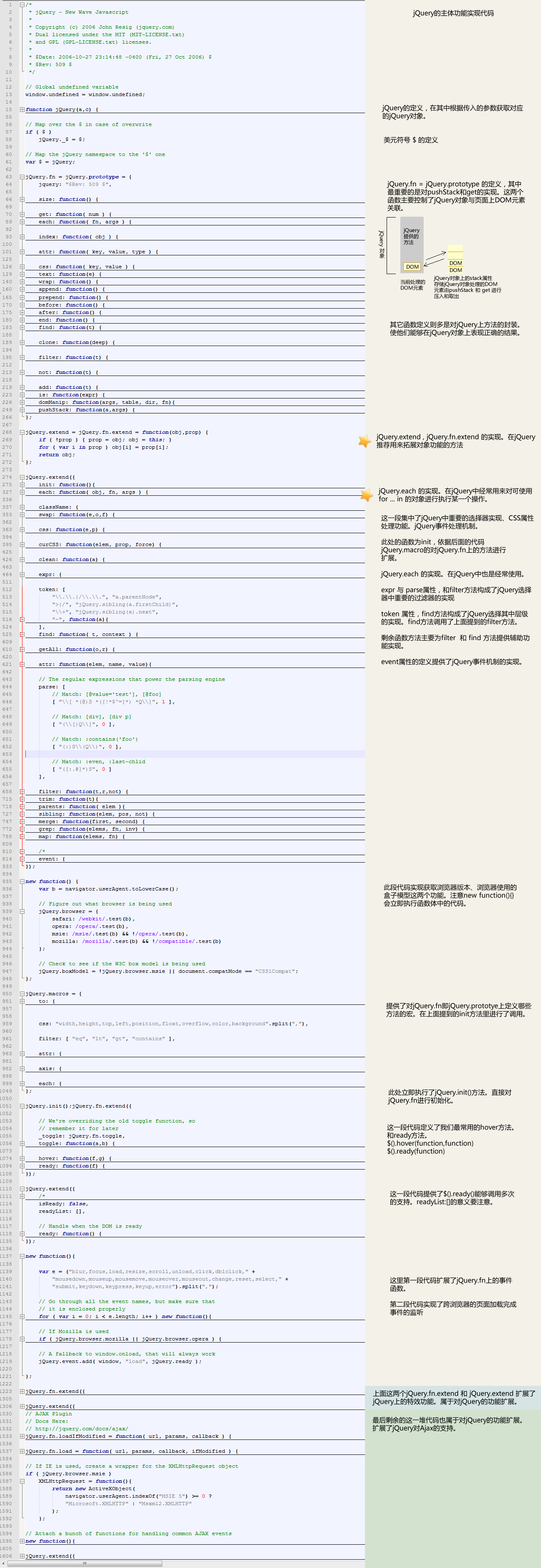Expand clone: function(deep) fold
Viewport: 541px width, 1568px height.
click(x=22, y=343)
